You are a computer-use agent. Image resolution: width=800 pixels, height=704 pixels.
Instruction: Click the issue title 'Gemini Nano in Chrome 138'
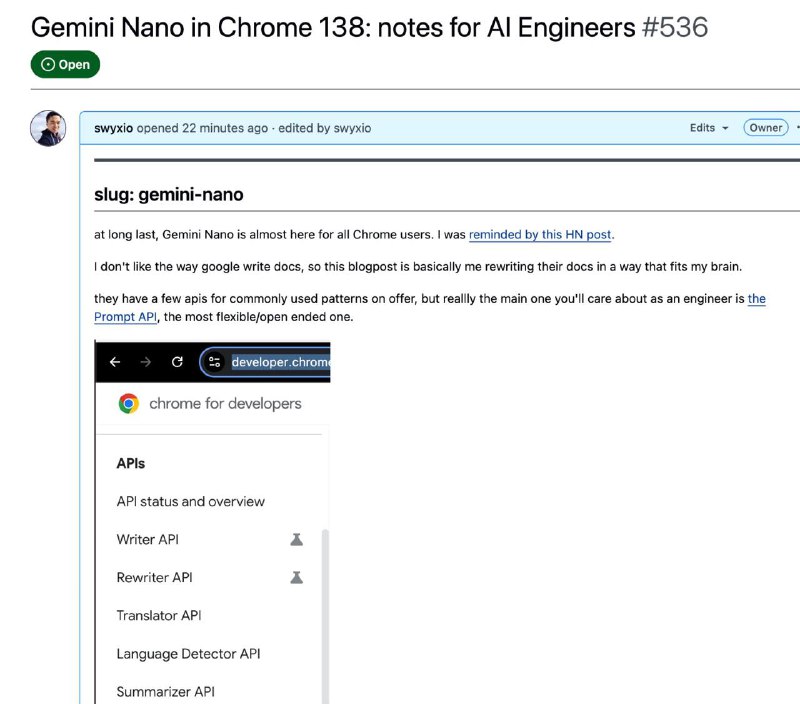[333, 27]
